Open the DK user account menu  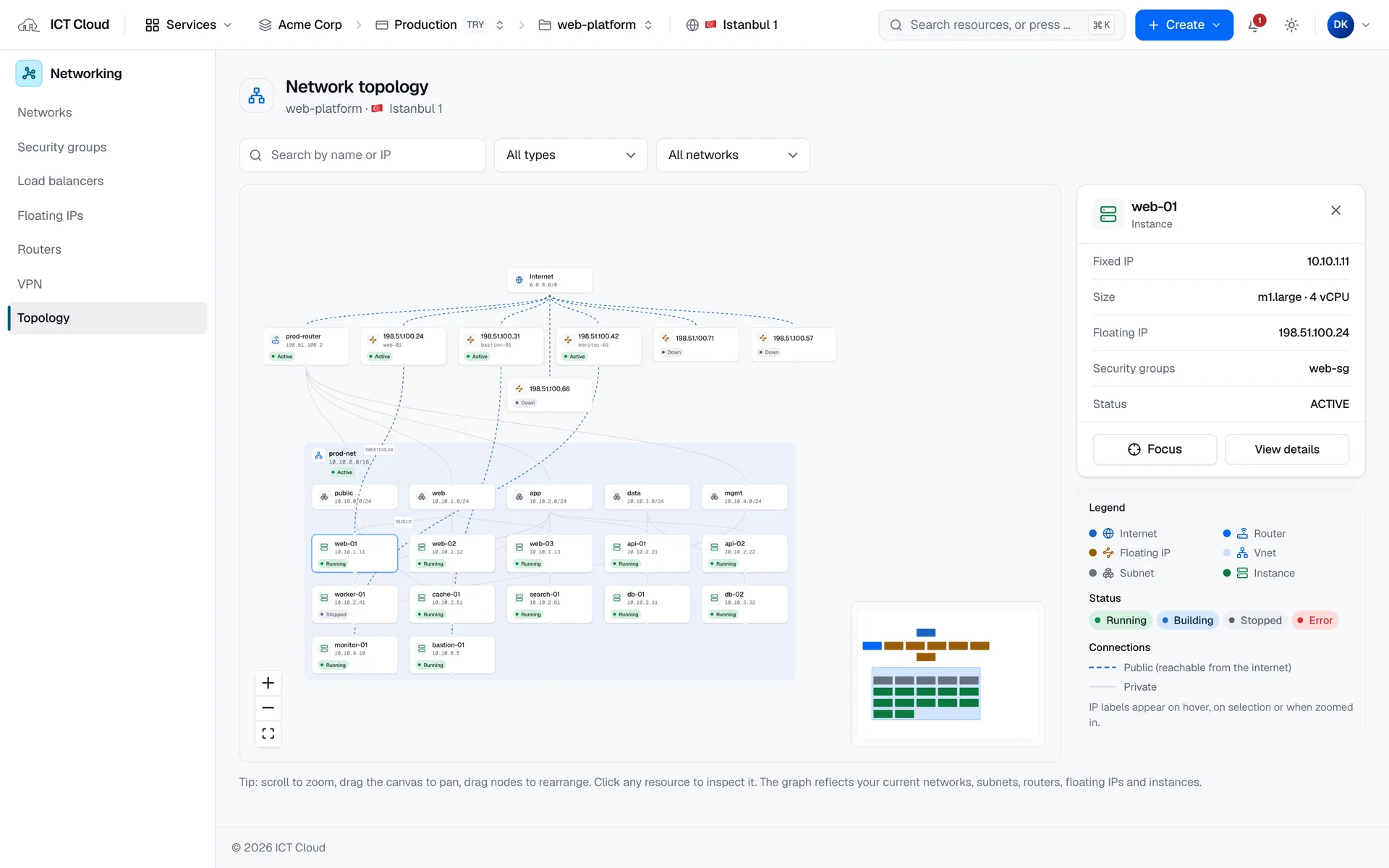click(1348, 25)
